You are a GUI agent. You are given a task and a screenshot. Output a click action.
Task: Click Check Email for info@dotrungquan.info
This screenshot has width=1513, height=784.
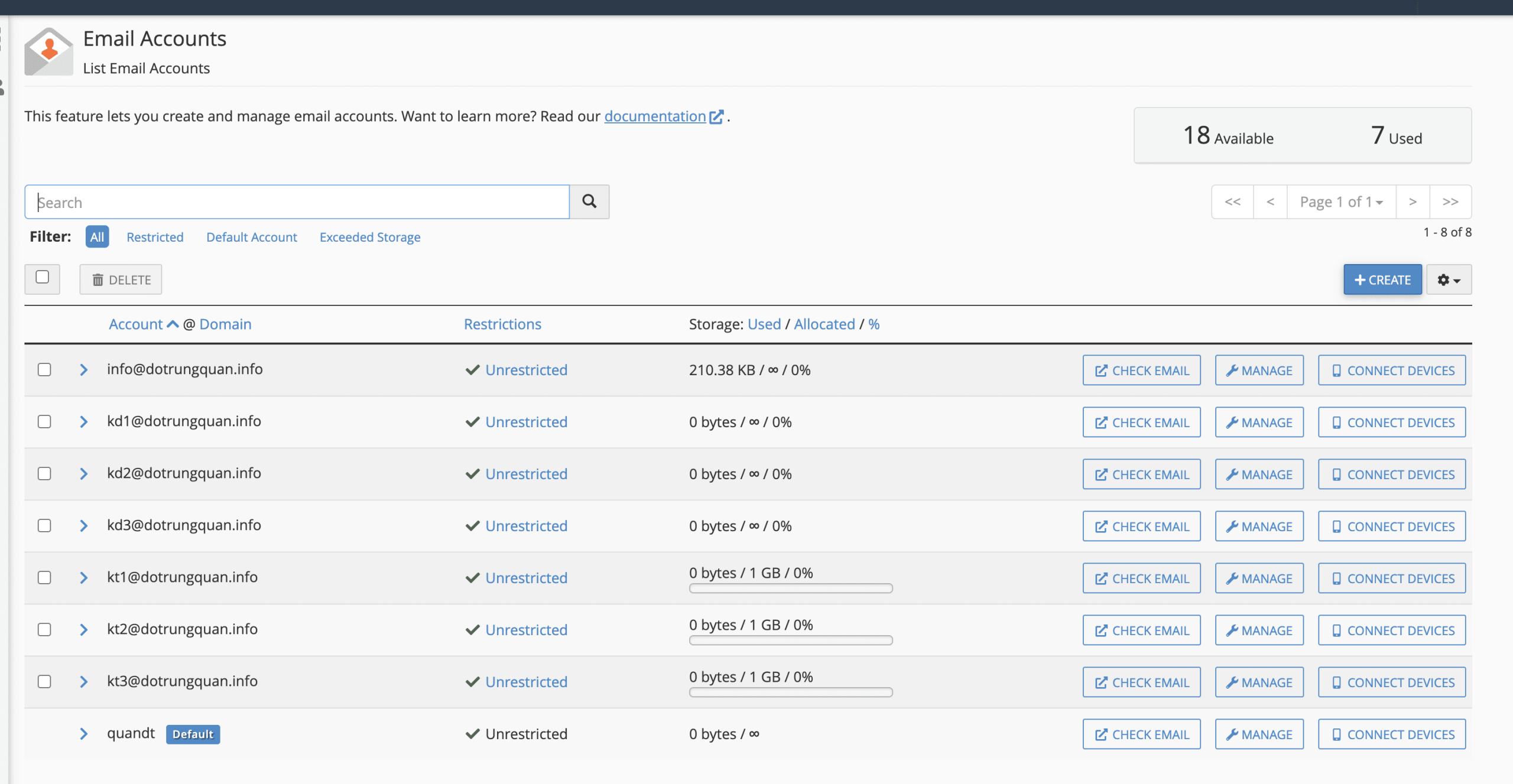pyautogui.click(x=1141, y=370)
